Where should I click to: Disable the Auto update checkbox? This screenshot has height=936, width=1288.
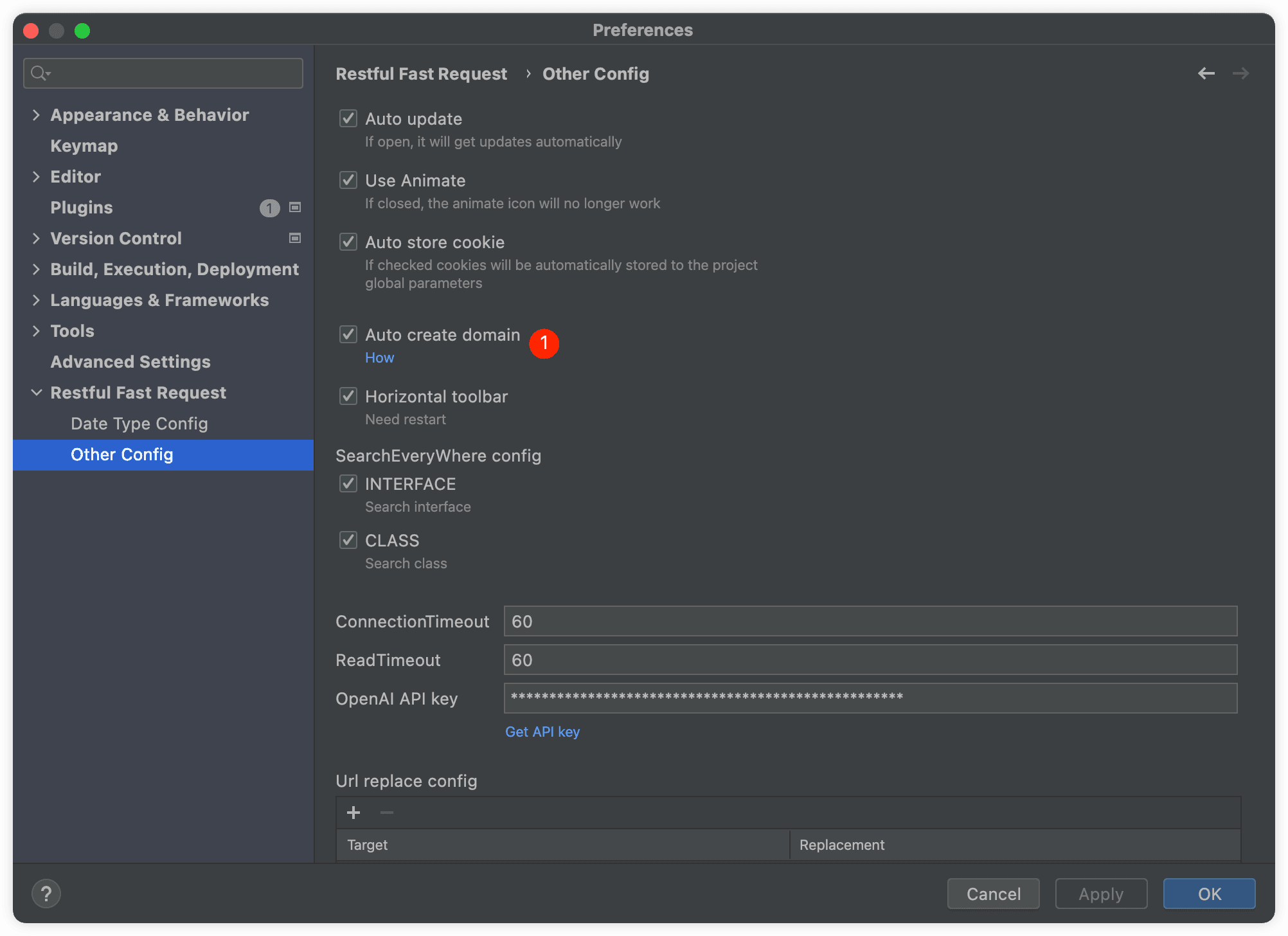click(348, 118)
